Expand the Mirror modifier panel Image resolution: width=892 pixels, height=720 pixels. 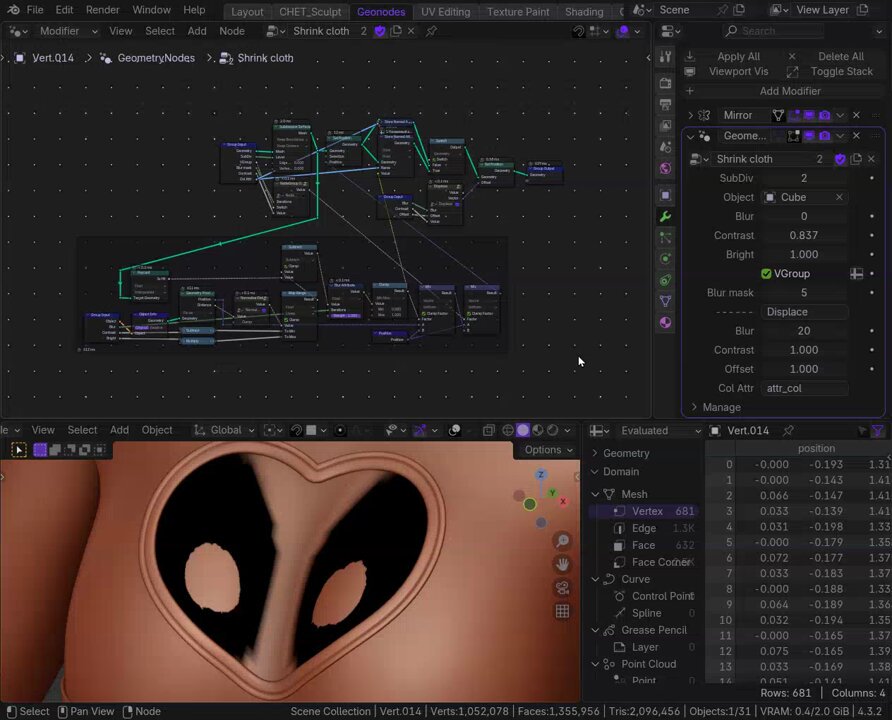pos(690,115)
